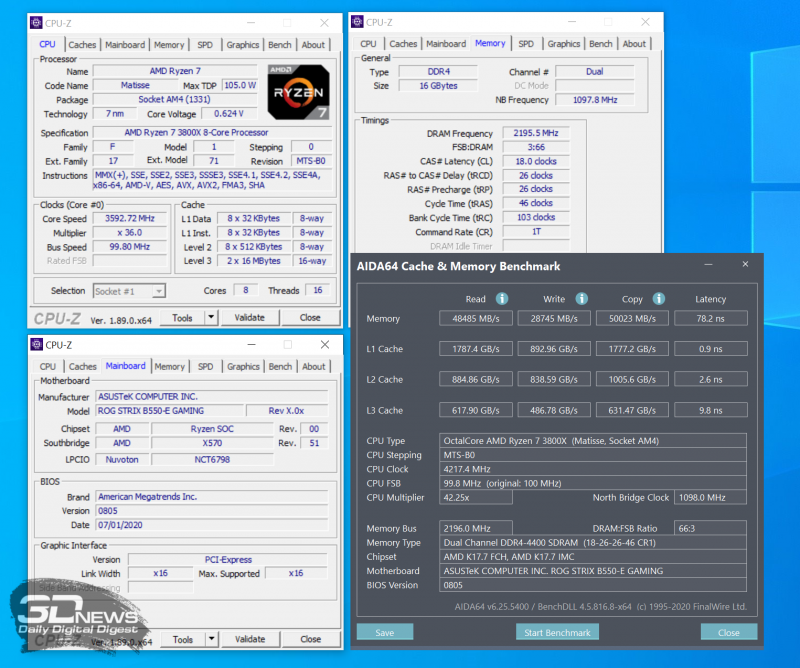Click the Write info icon in AIDA64
Screen dimensions: 800x668
coord(582,299)
